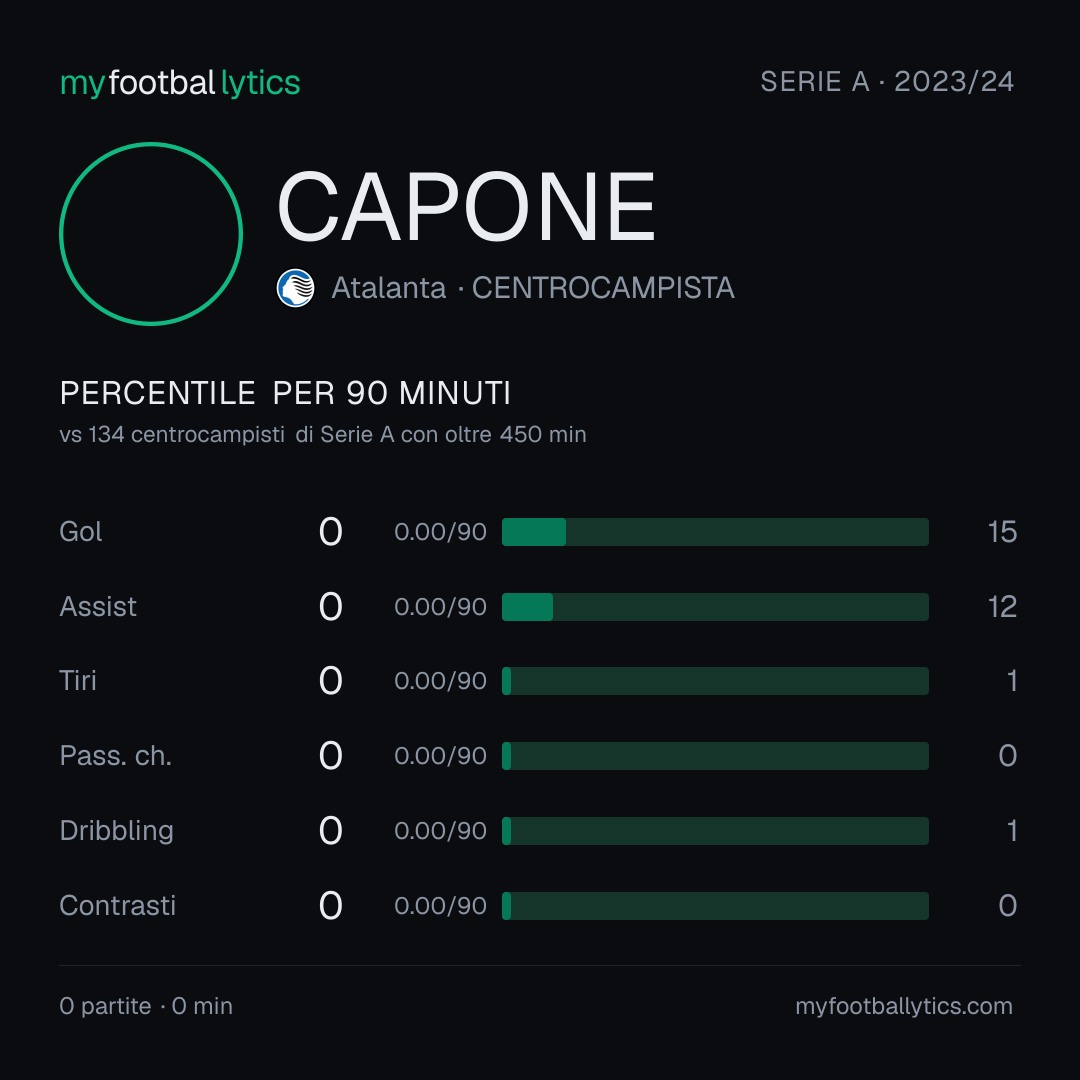Click the PERCENTILE PER 90 MINUTI heading

click(285, 393)
